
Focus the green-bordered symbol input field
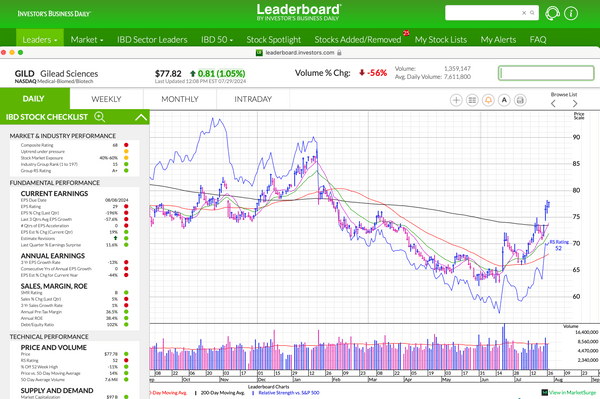pyautogui.click(x=546, y=73)
